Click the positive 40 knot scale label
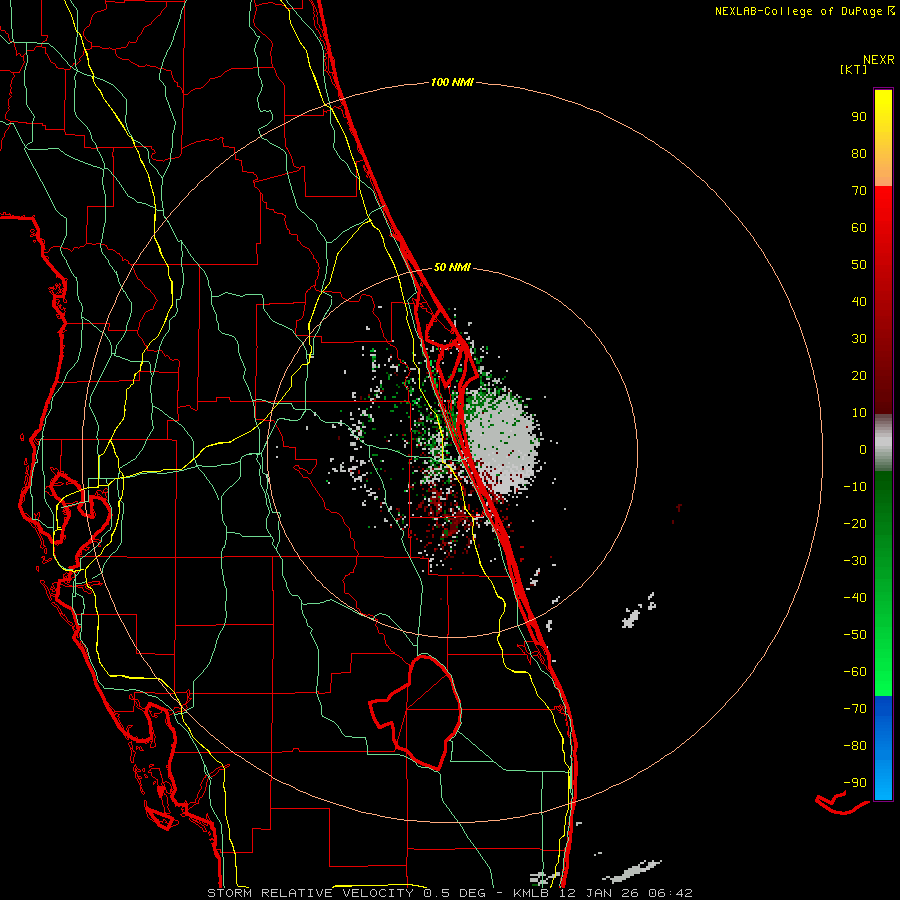Screen dimensions: 900x900 point(859,302)
